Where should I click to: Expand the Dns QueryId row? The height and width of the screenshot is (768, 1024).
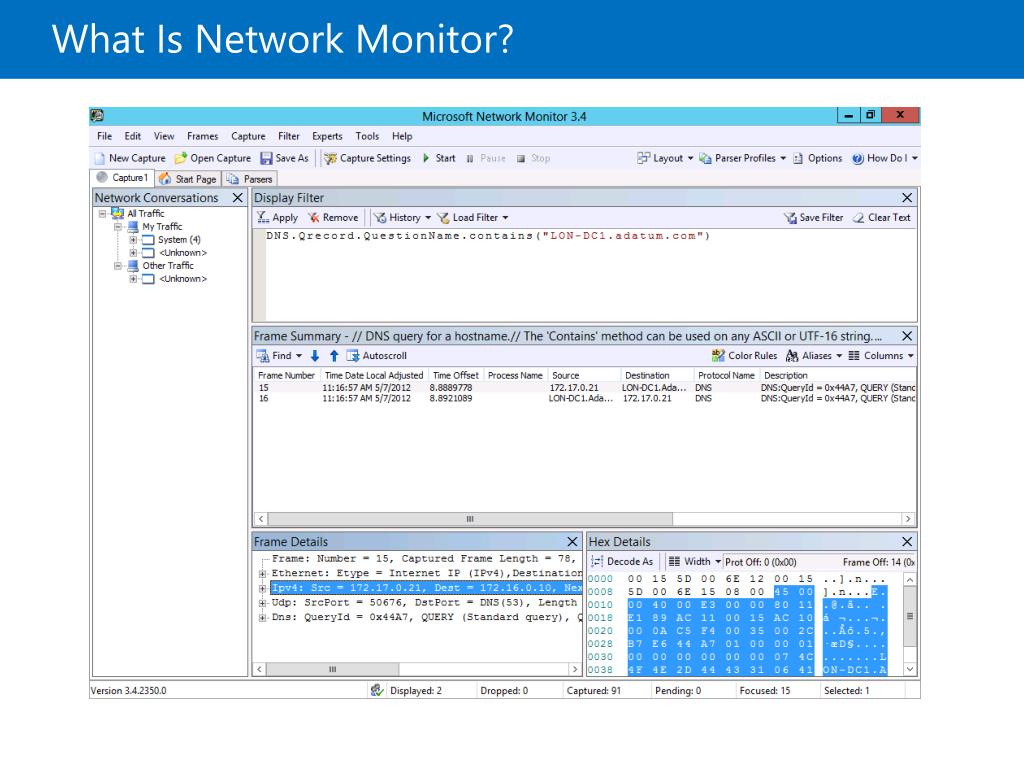tap(263, 617)
